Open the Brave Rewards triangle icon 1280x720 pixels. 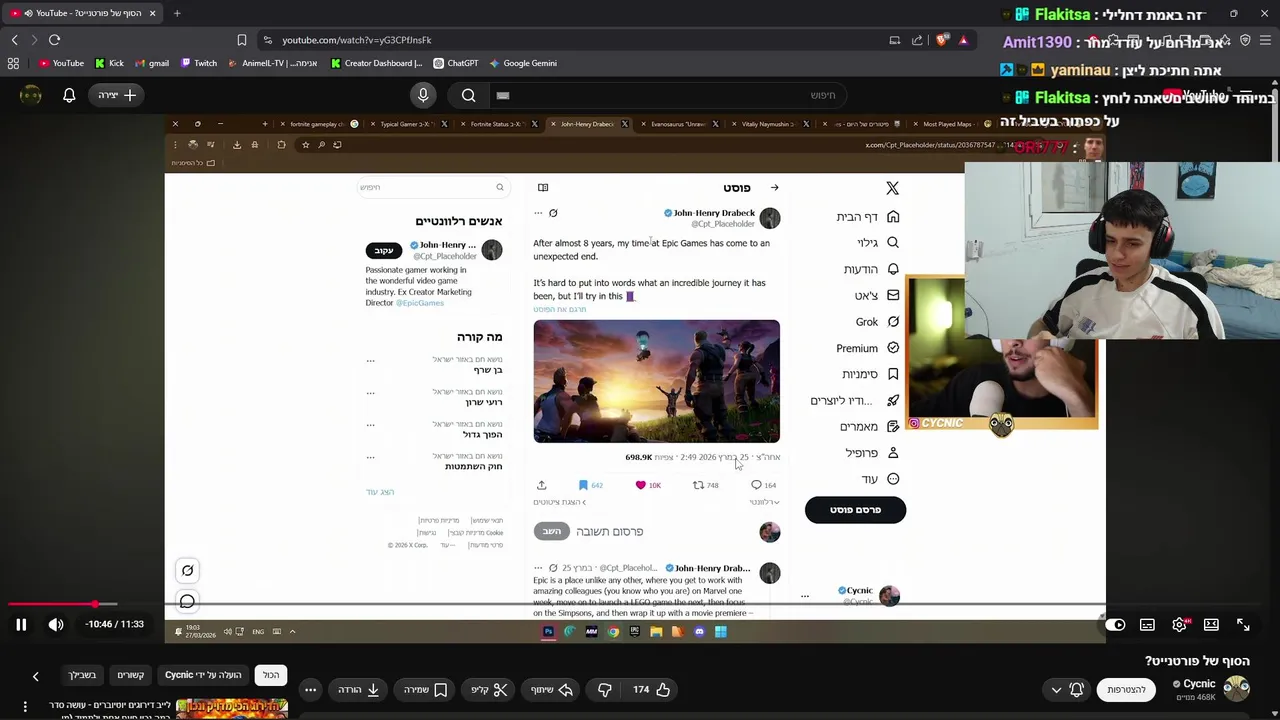click(963, 40)
